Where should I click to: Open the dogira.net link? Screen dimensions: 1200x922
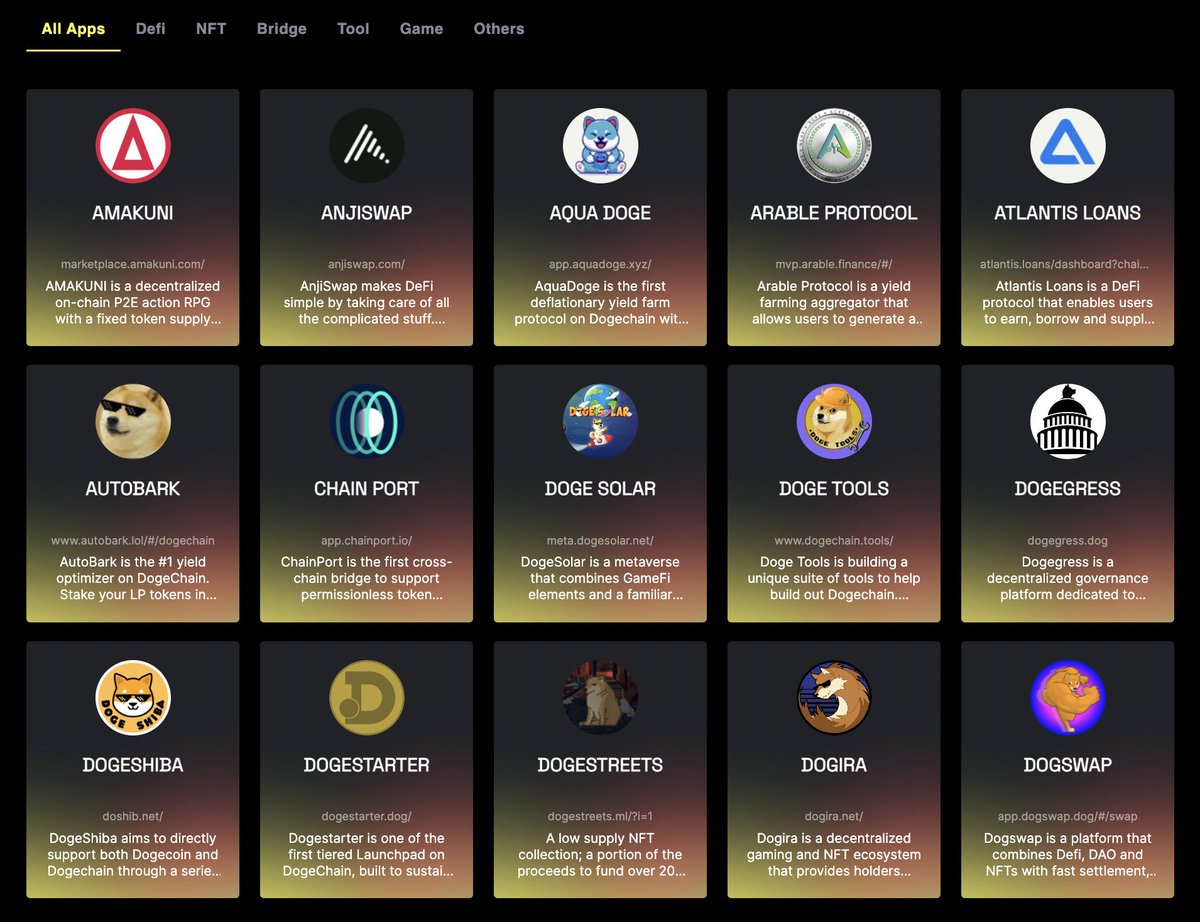click(834, 817)
